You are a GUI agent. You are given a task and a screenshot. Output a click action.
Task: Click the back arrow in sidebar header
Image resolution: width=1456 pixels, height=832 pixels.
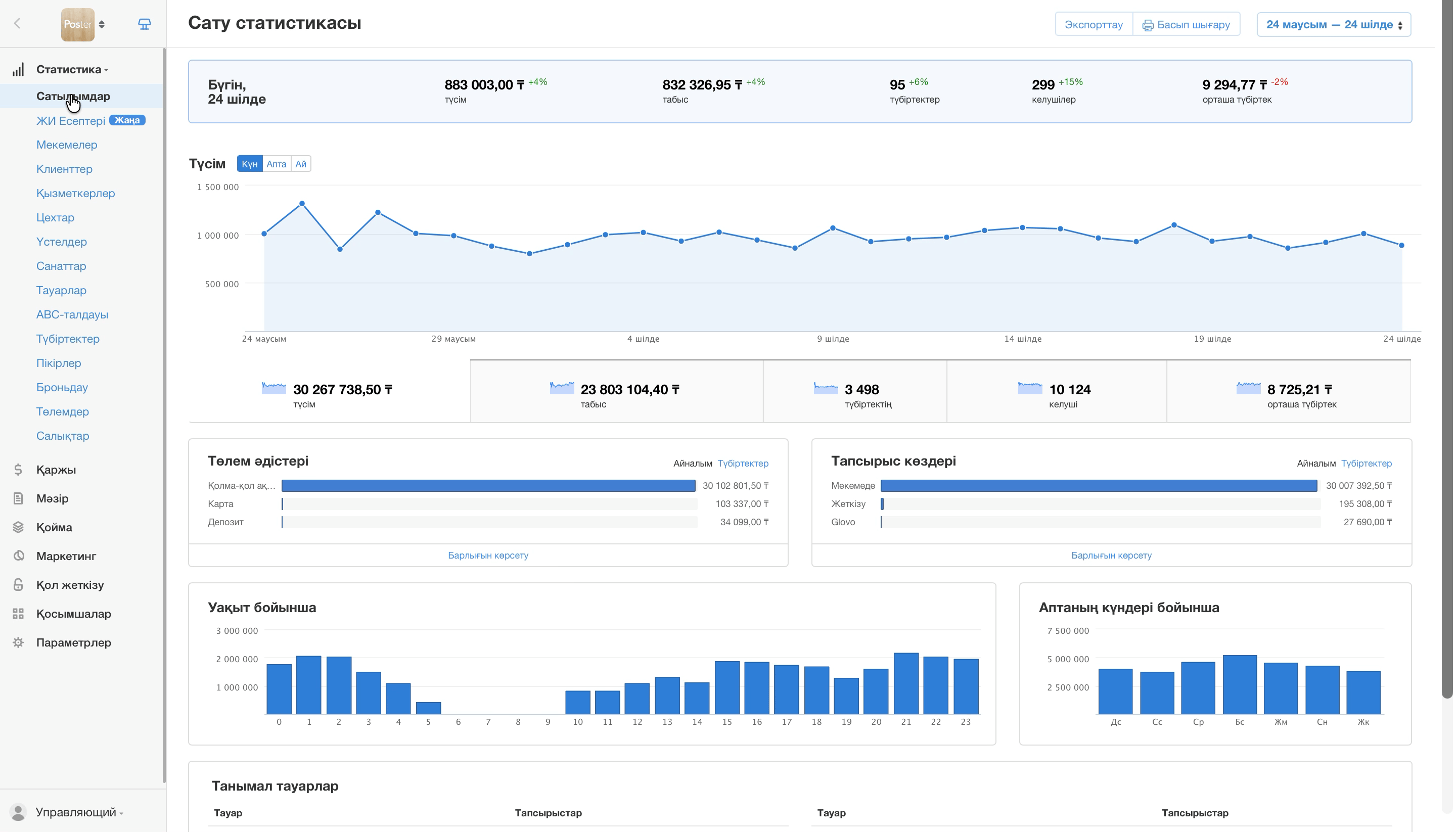click(17, 24)
